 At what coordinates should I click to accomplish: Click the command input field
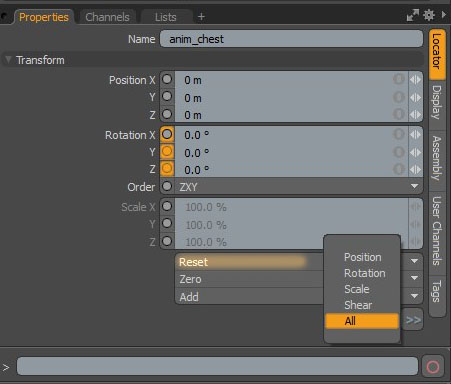pos(217,366)
